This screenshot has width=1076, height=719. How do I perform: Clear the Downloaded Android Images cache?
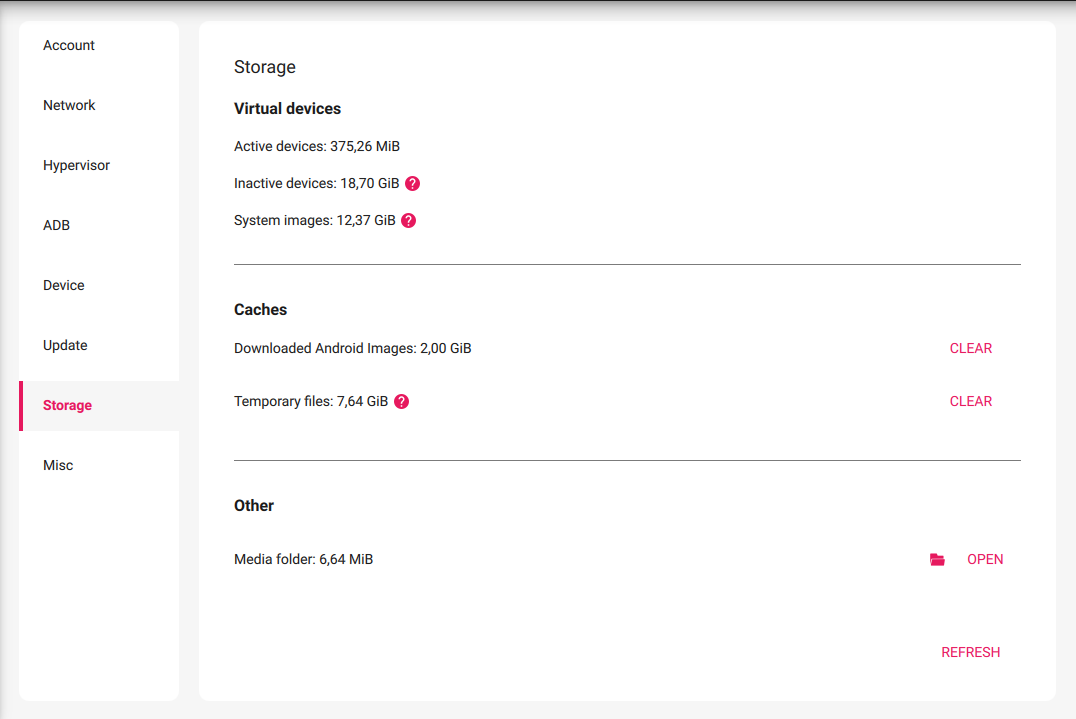pyautogui.click(x=970, y=348)
